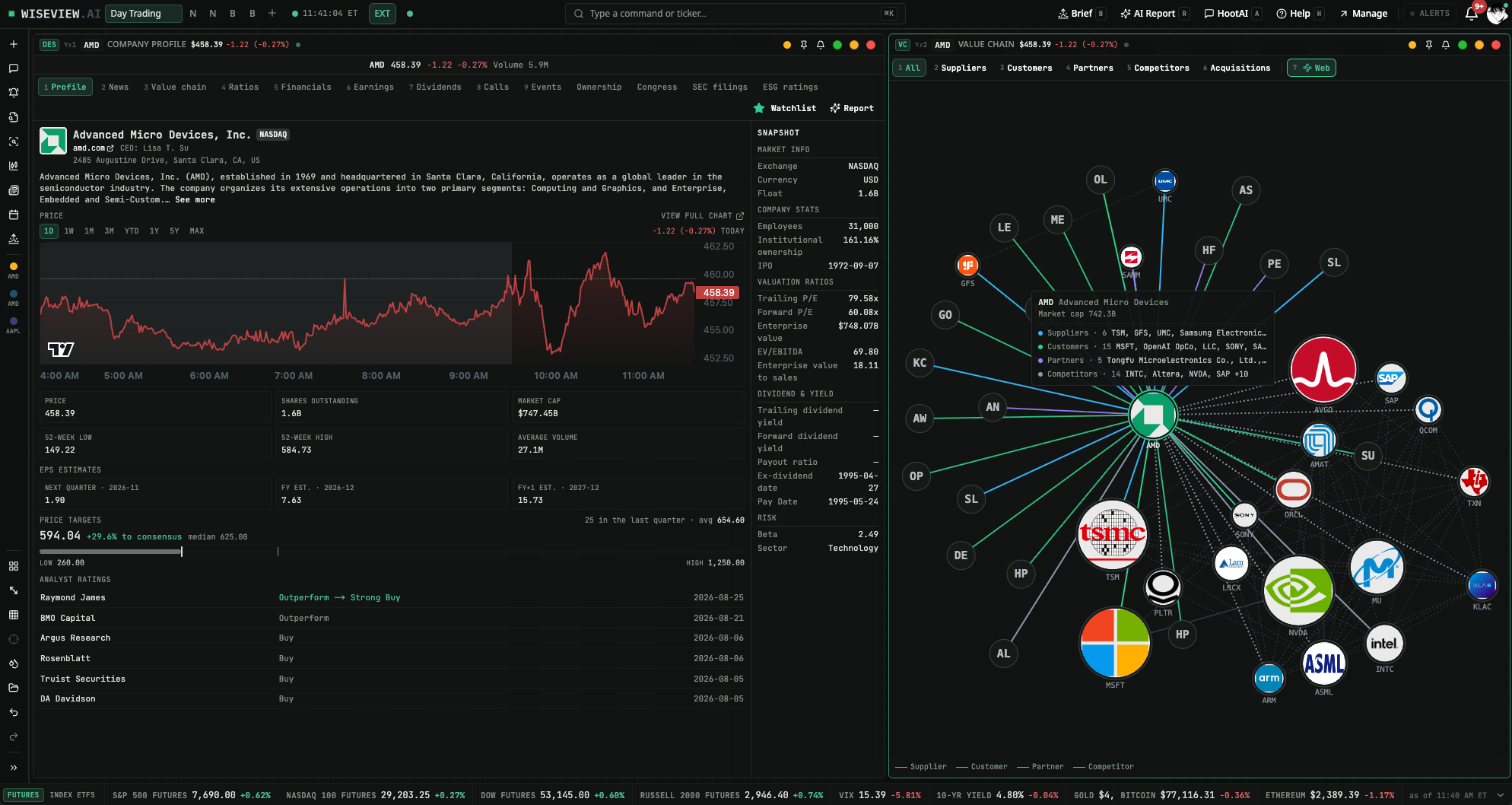This screenshot has height=805, width=1512.
Task: Select the NVDA node in the graph
Action: coord(1298,590)
